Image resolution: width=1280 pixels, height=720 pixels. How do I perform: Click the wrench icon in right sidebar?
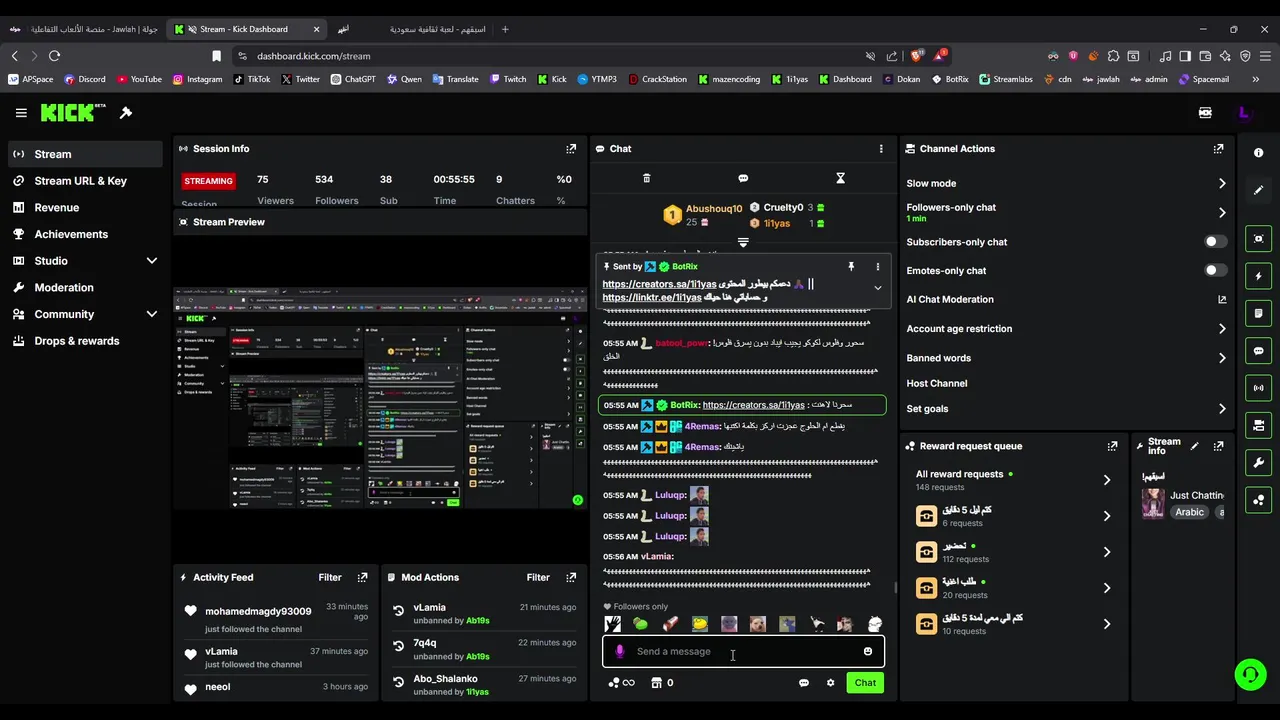tap(1258, 462)
